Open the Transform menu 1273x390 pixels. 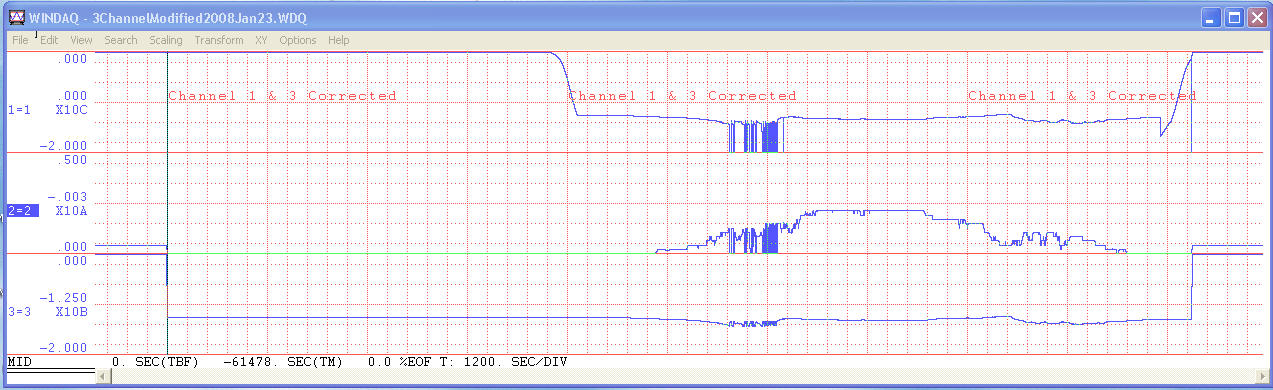[x=219, y=40]
